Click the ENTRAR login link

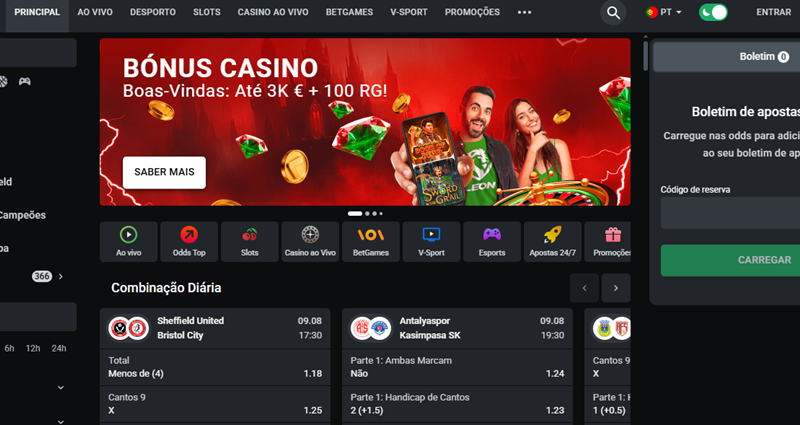point(773,12)
